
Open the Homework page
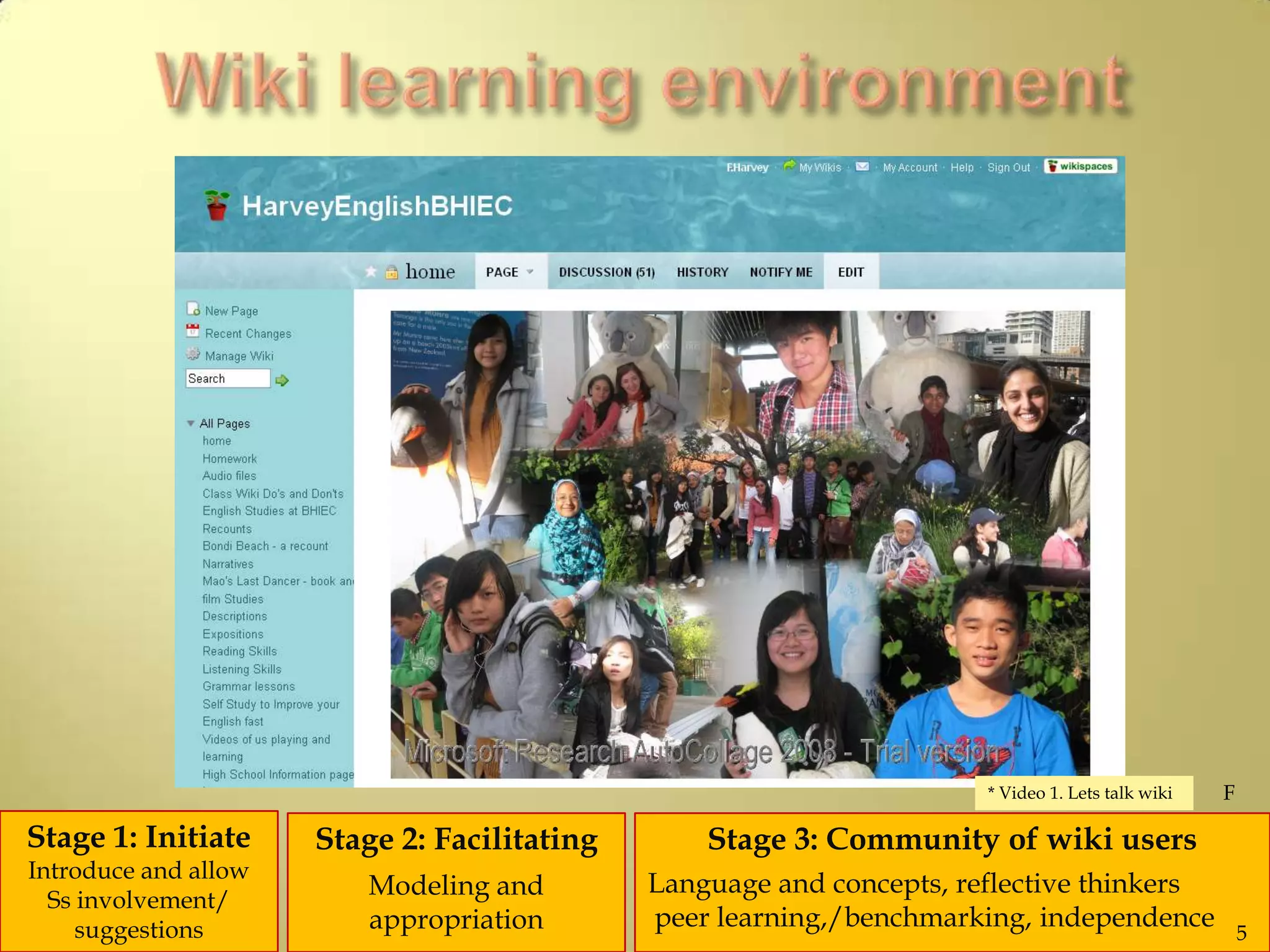click(x=229, y=459)
